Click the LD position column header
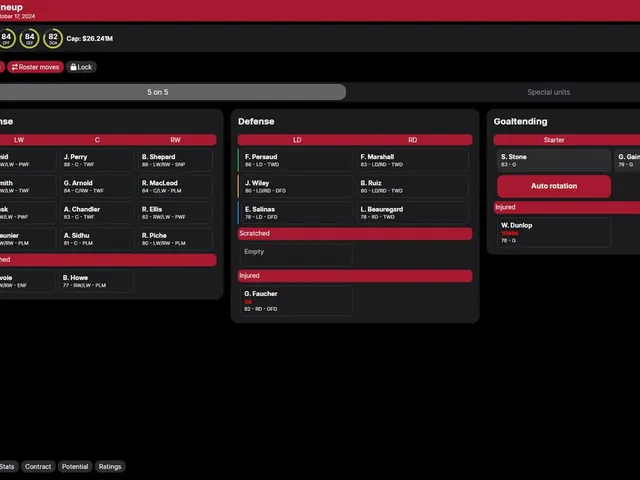The height and width of the screenshot is (480, 640). tap(297, 140)
